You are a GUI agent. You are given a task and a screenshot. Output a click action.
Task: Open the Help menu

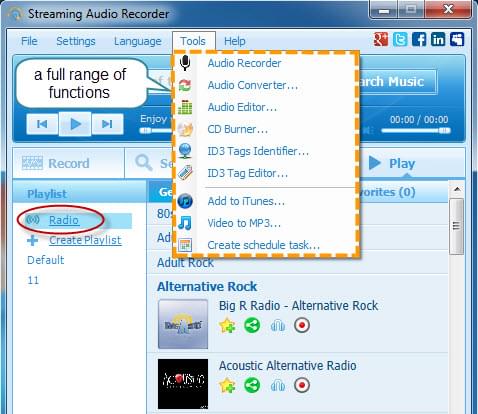(x=235, y=41)
